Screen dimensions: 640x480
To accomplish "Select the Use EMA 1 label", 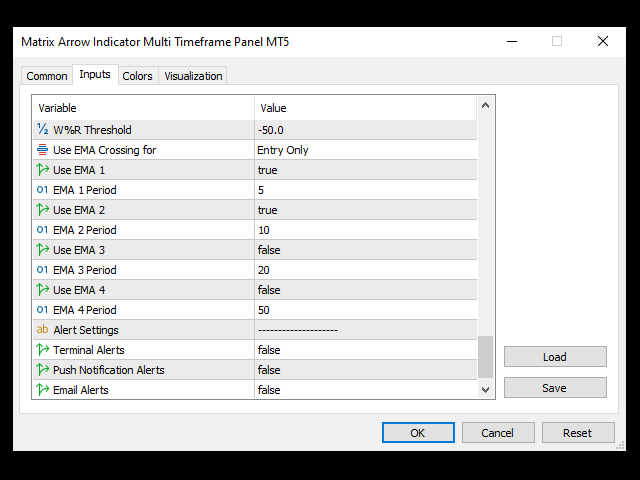I will [79, 170].
